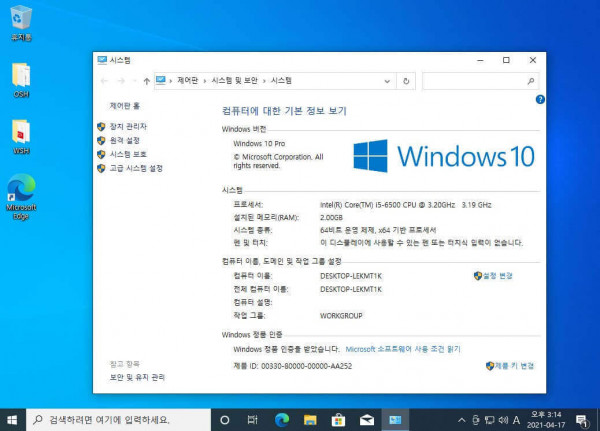Open 시스템 보호 link
The width and height of the screenshot is (600, 431).
point(128,154)
